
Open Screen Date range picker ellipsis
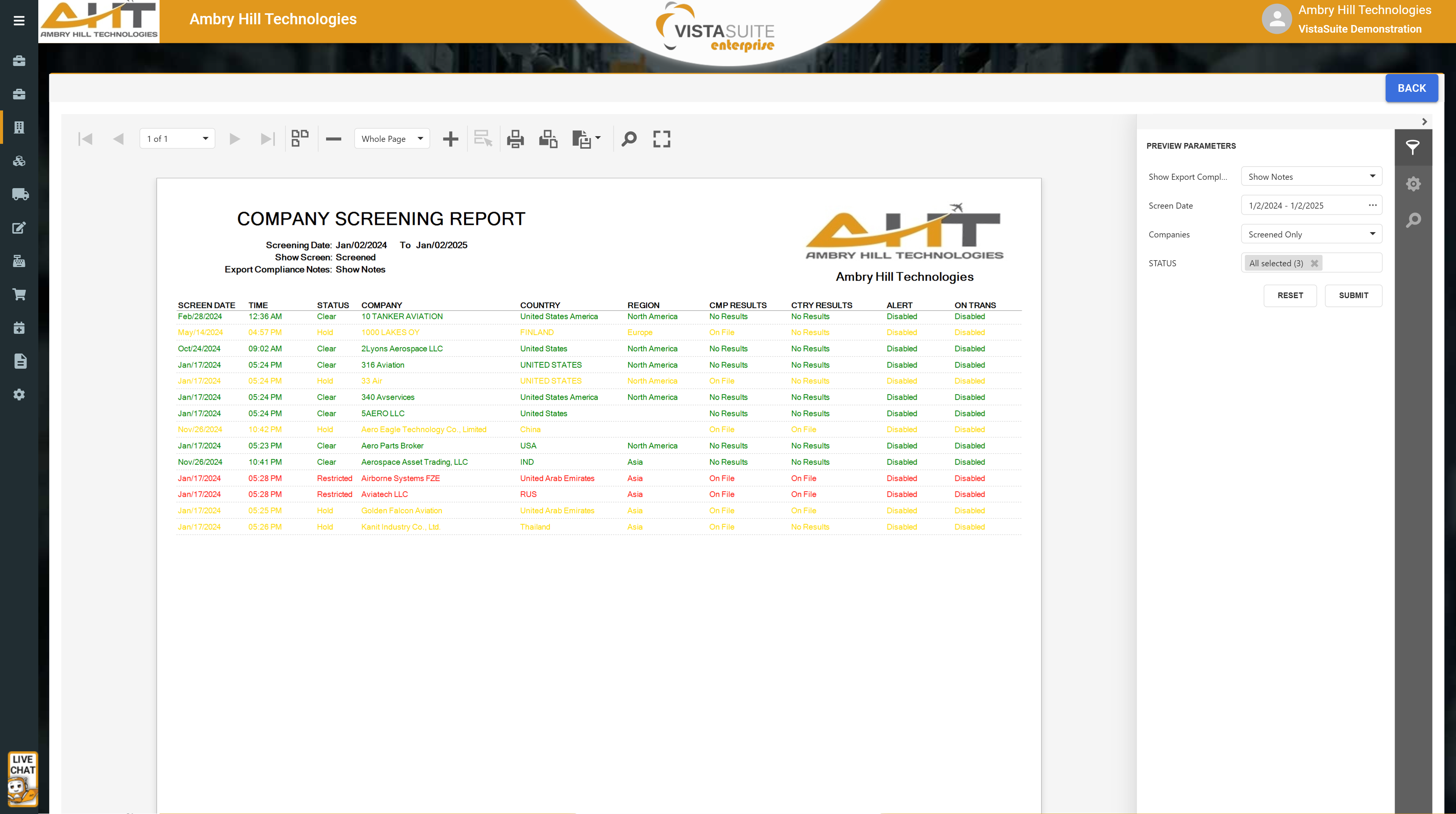[1372, 205]
